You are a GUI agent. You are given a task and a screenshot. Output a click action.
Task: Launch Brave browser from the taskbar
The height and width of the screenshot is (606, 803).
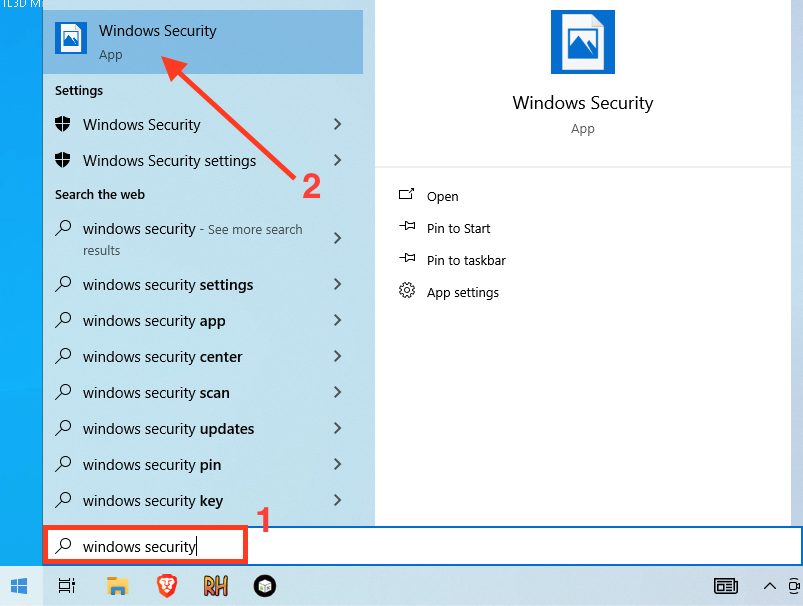coord(166,586)
